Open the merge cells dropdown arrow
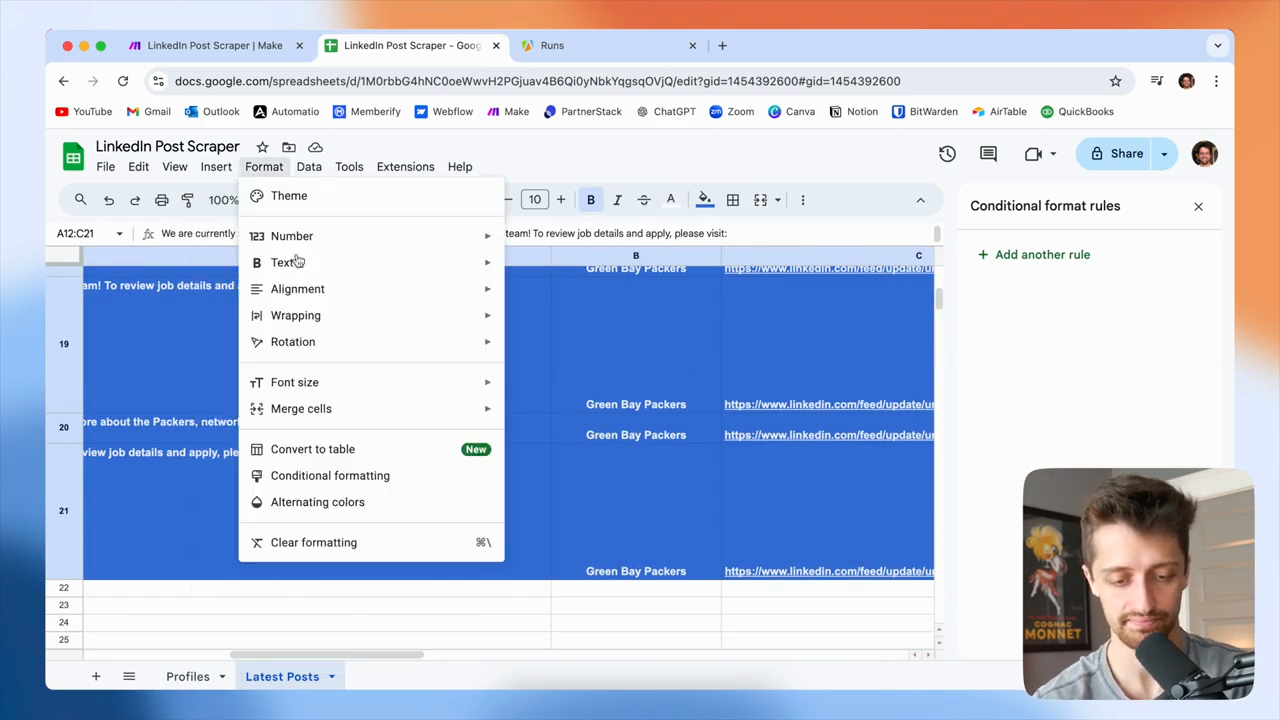Image resolution: width=1280 pixels, height=720 pixels. pyautogui.click(x=778, y=200)
